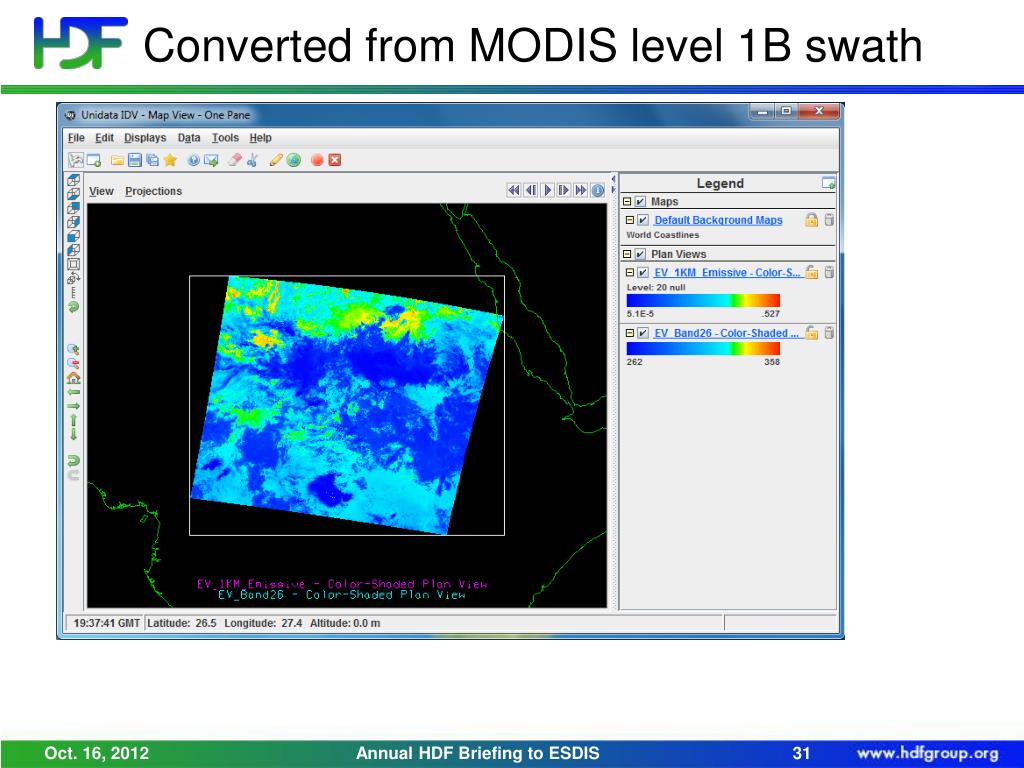Collapse the Plan Views category
This screenshot has width=1024, height=768.
627,254
